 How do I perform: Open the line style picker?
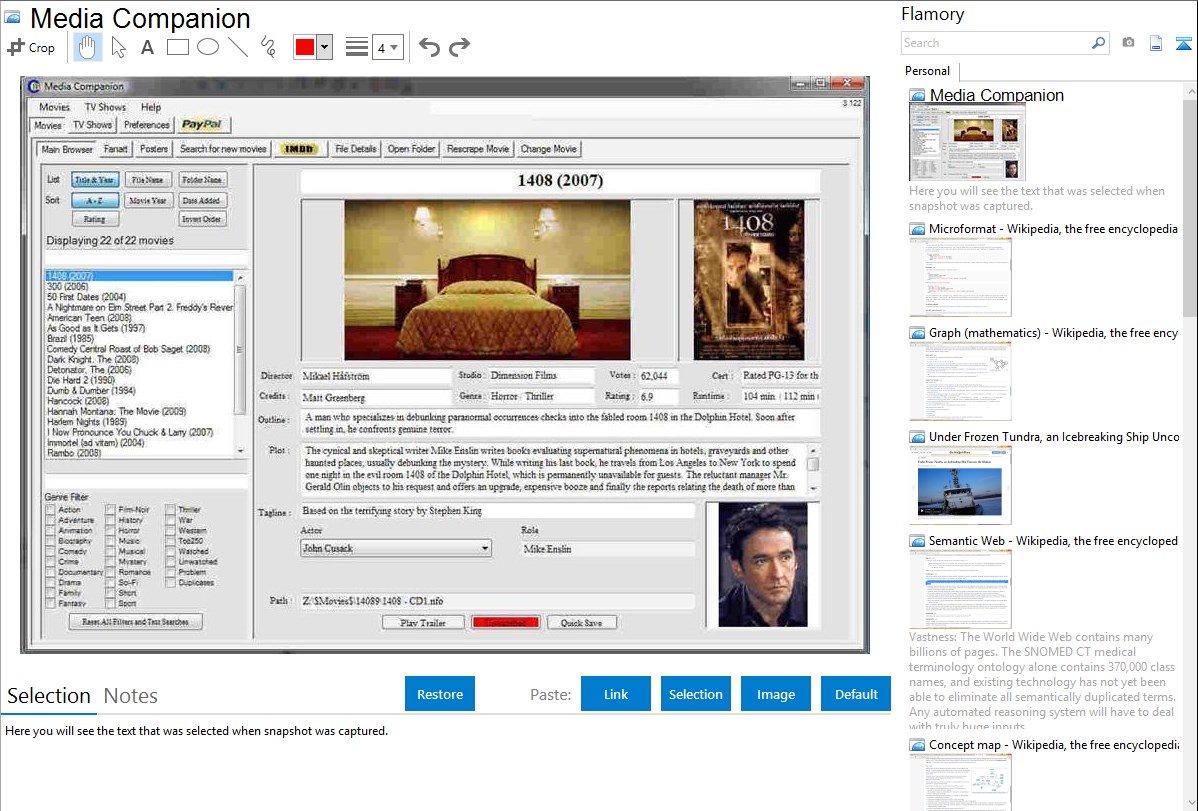pos(356,47)
